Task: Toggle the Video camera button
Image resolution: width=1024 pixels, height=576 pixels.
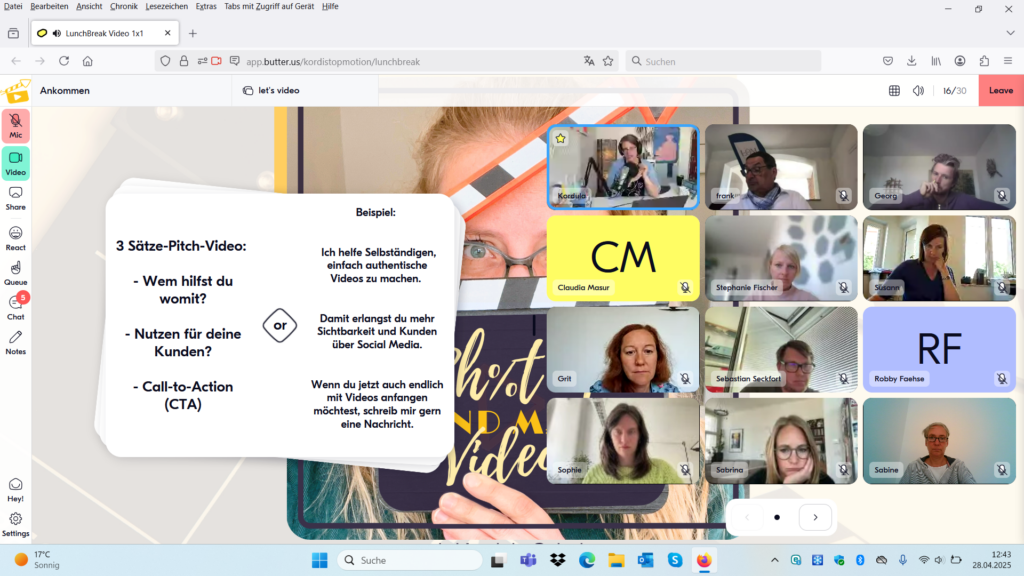Action: (16, 162)
